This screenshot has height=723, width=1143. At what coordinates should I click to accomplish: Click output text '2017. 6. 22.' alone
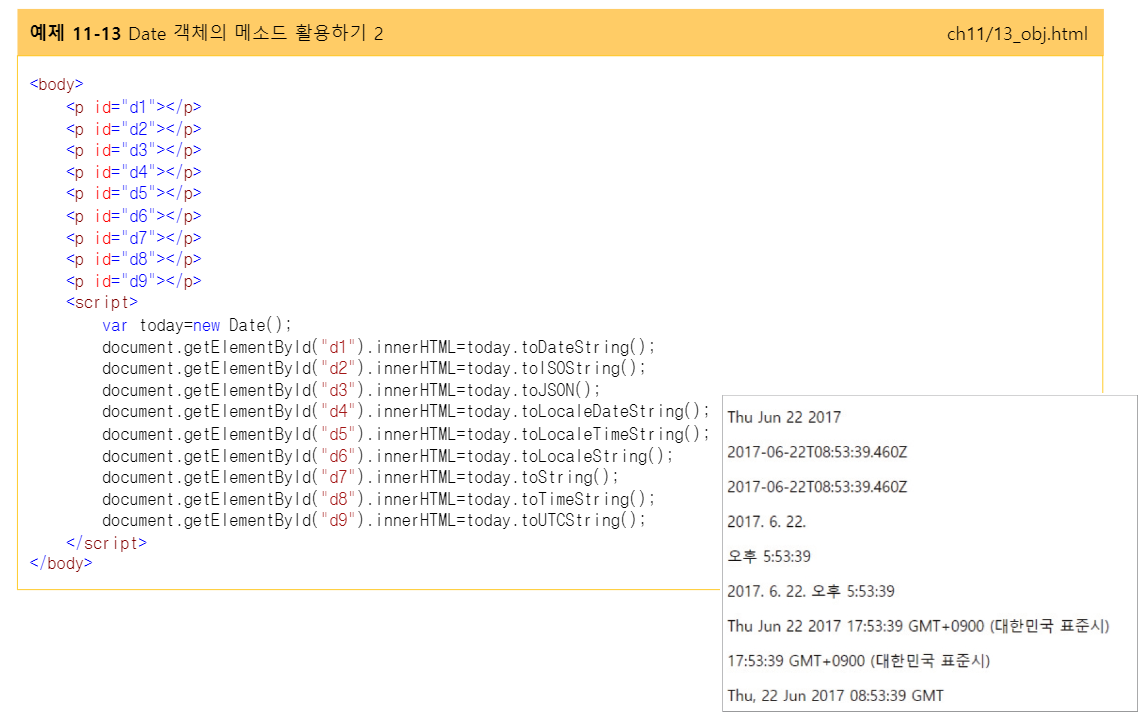pyautogui.click(x=767, y=522)
